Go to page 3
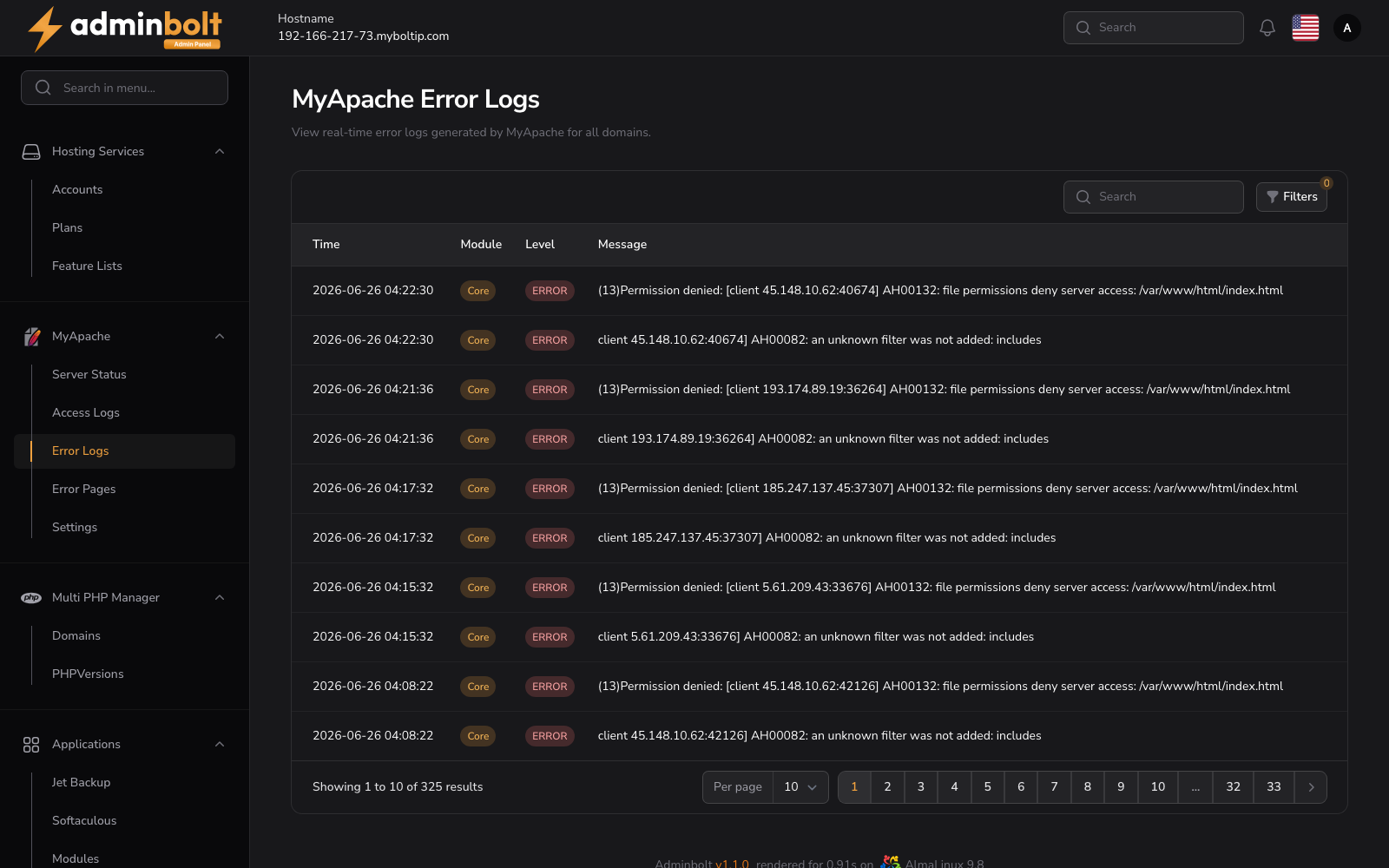Viewport: 1389px width, 868px height. tap(921, 787)
